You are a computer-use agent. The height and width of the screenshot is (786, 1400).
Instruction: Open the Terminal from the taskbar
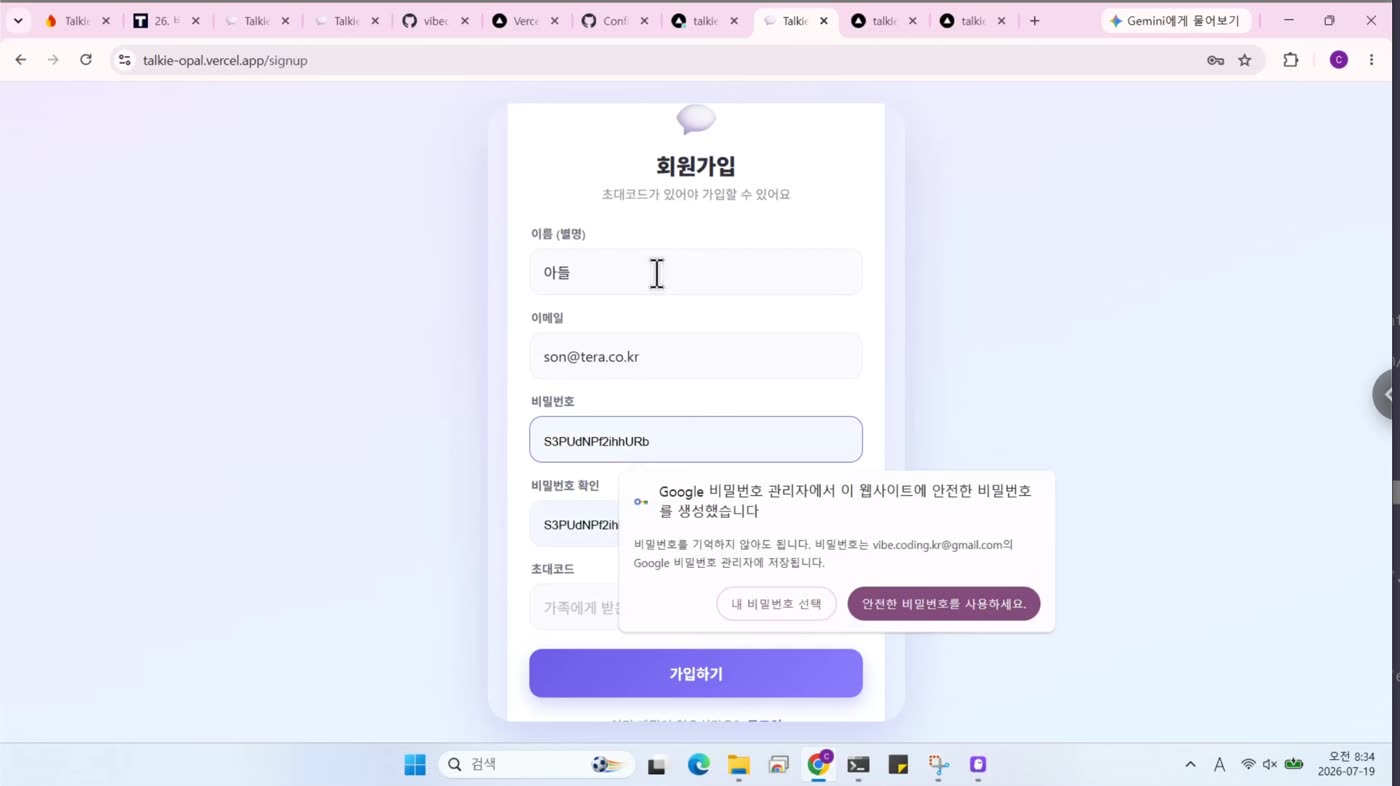858,766
